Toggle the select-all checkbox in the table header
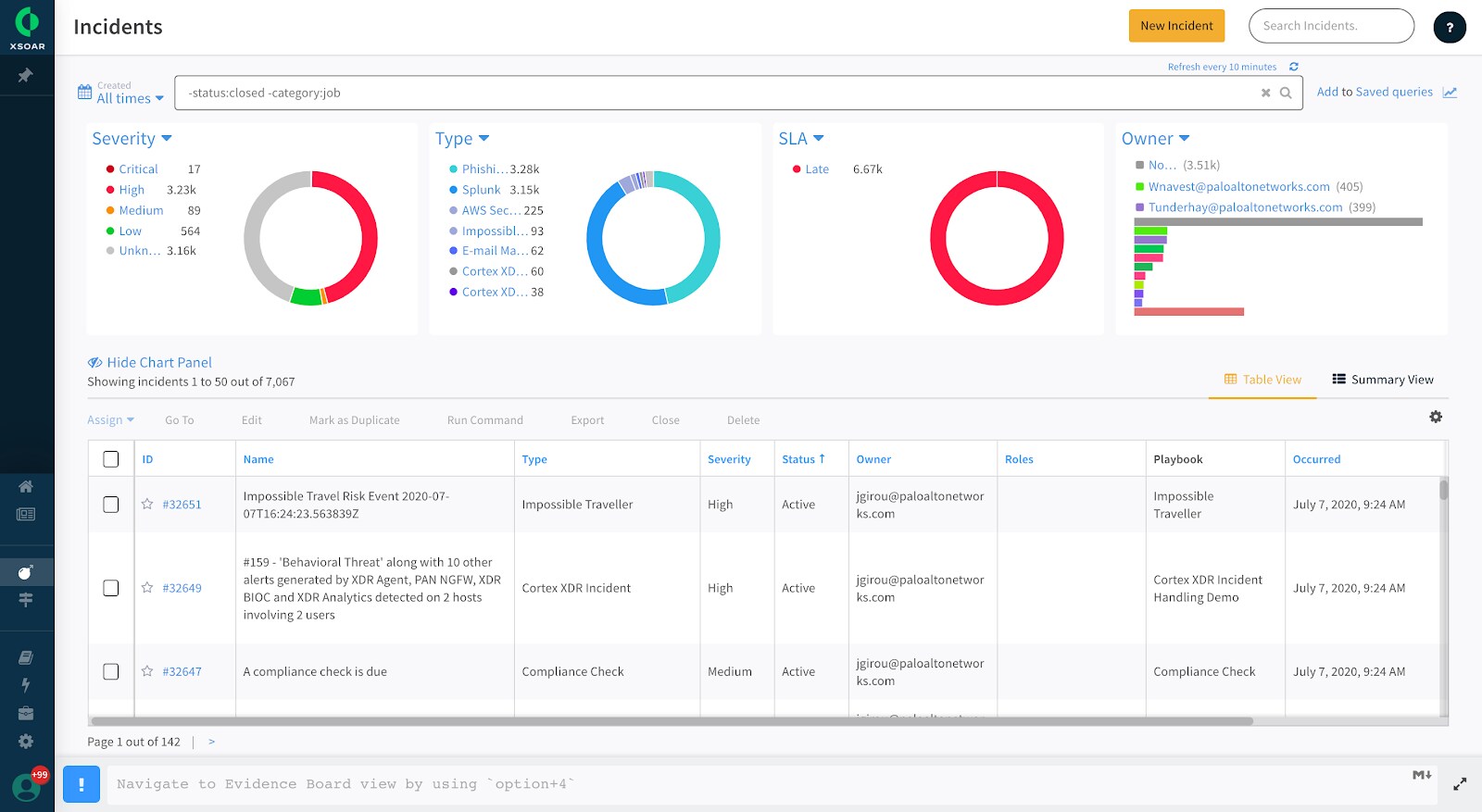The image size is (1482, 812). pos(111,459)
